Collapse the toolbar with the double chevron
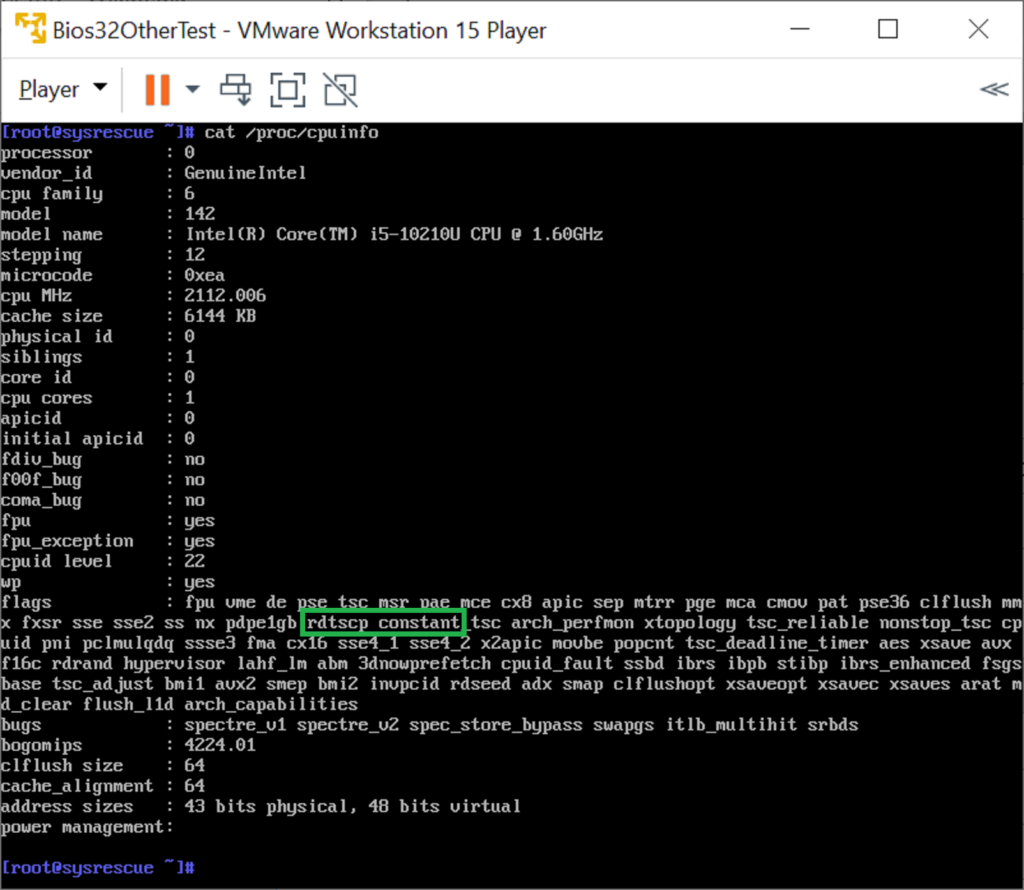Screen dimensions: 1024x890 point(993,89)
